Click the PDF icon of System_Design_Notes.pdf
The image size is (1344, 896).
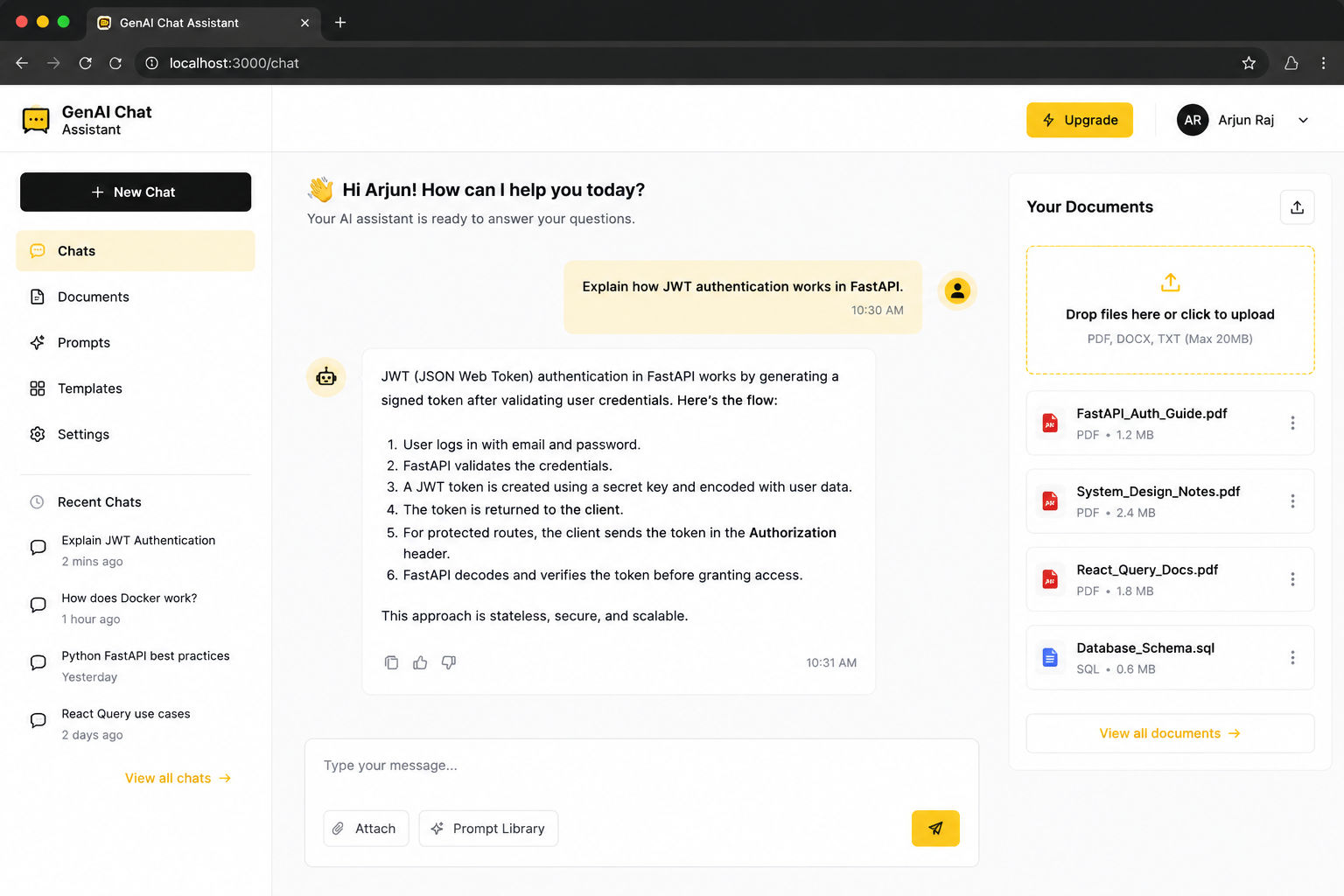[1050, 501]
